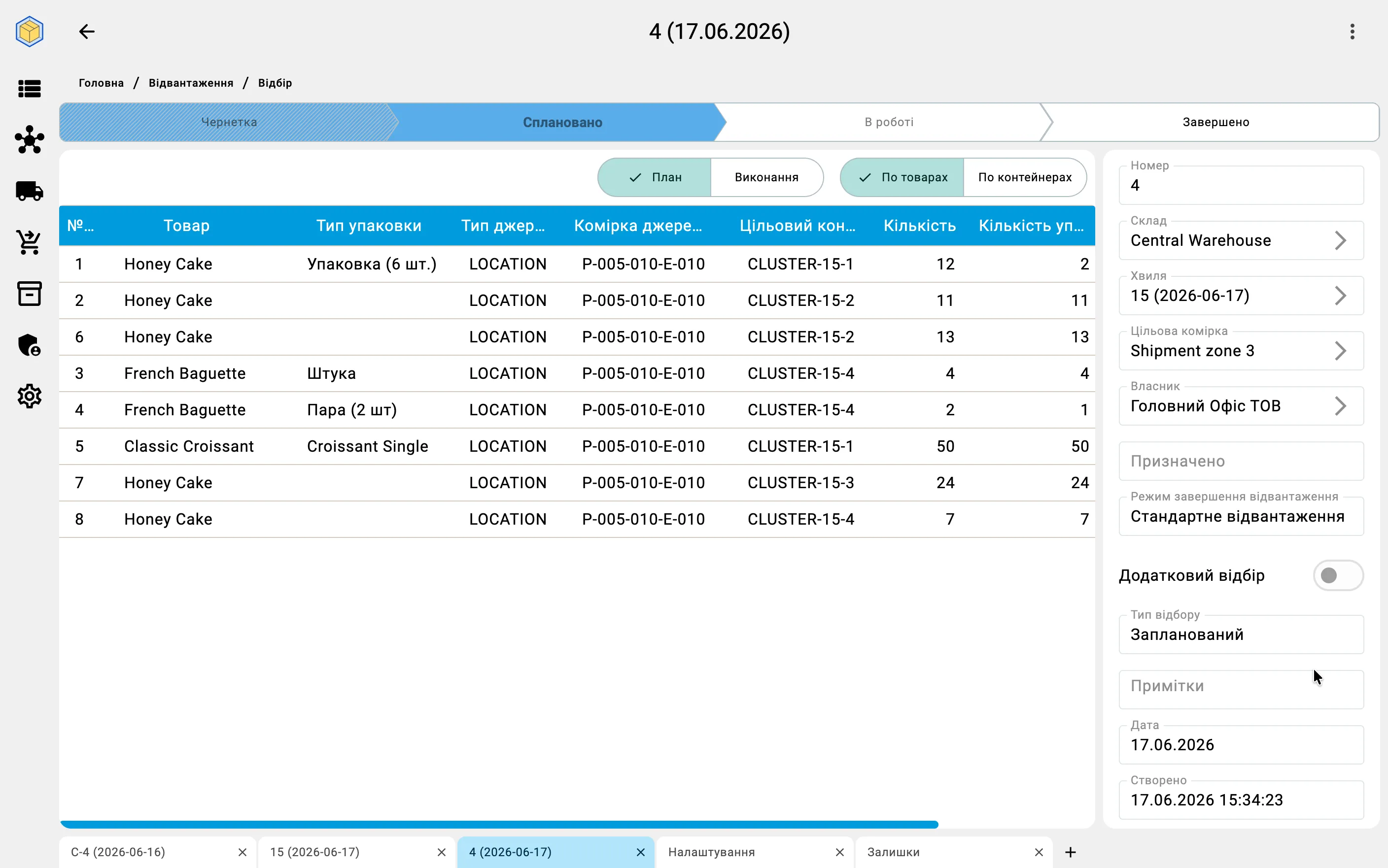Open the archive box sidebar icon
The image size is (1388, 868).
tap(29, 293)
